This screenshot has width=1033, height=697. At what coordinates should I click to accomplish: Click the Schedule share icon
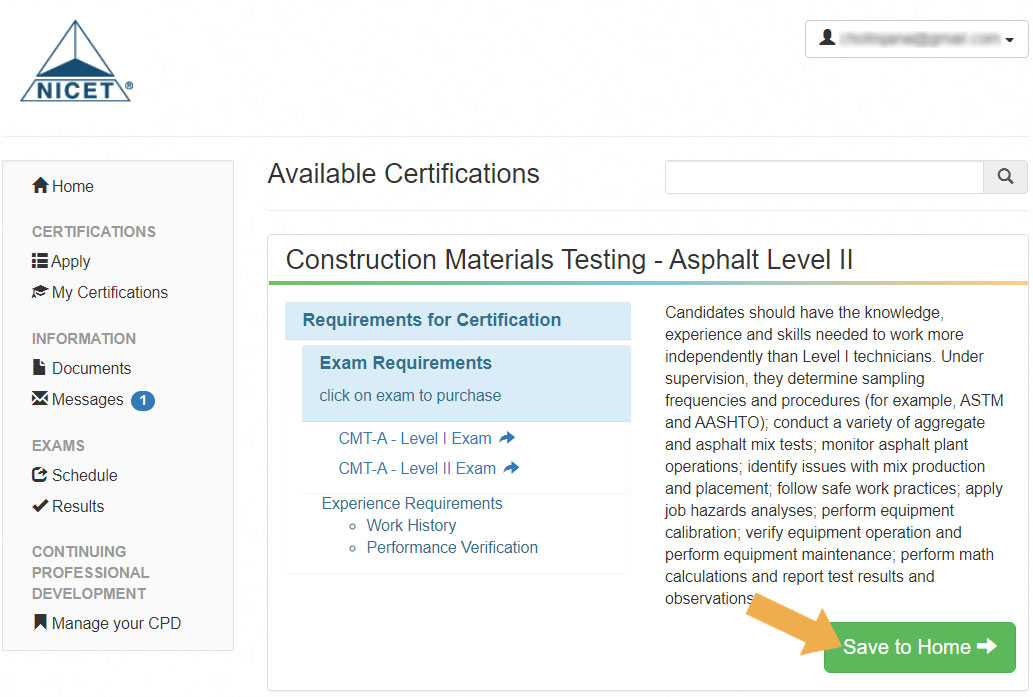[x=40, y=474]
